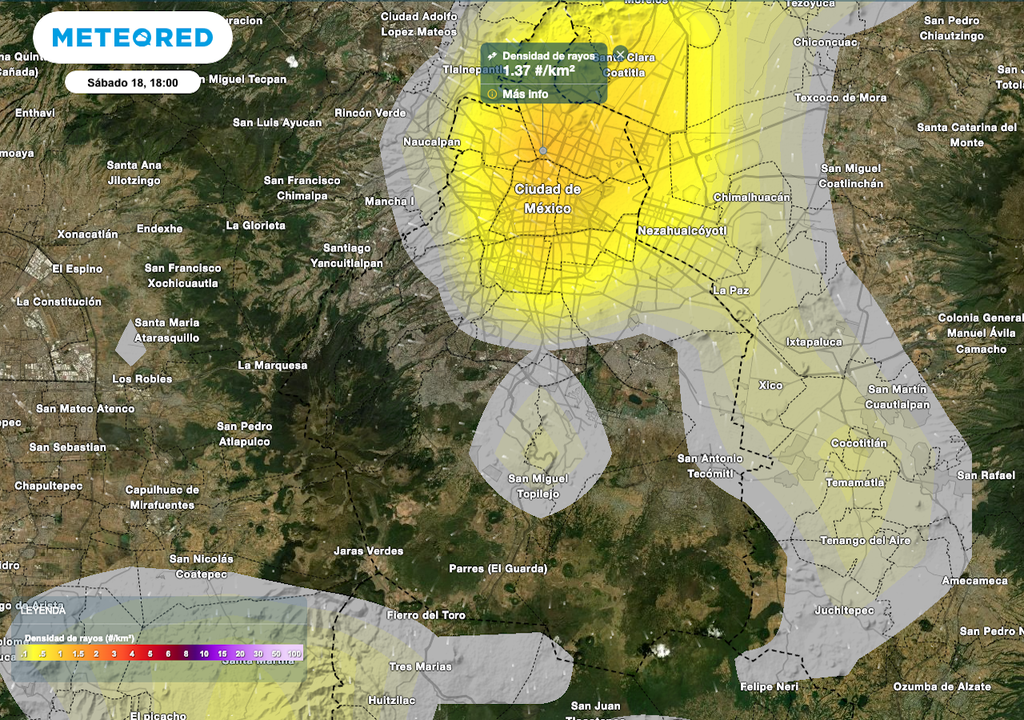Image resolution: width=1024 pixels, height=720 pixels.
Task: Click the Tenango del Aire label
Action: (x=865, y=540)
